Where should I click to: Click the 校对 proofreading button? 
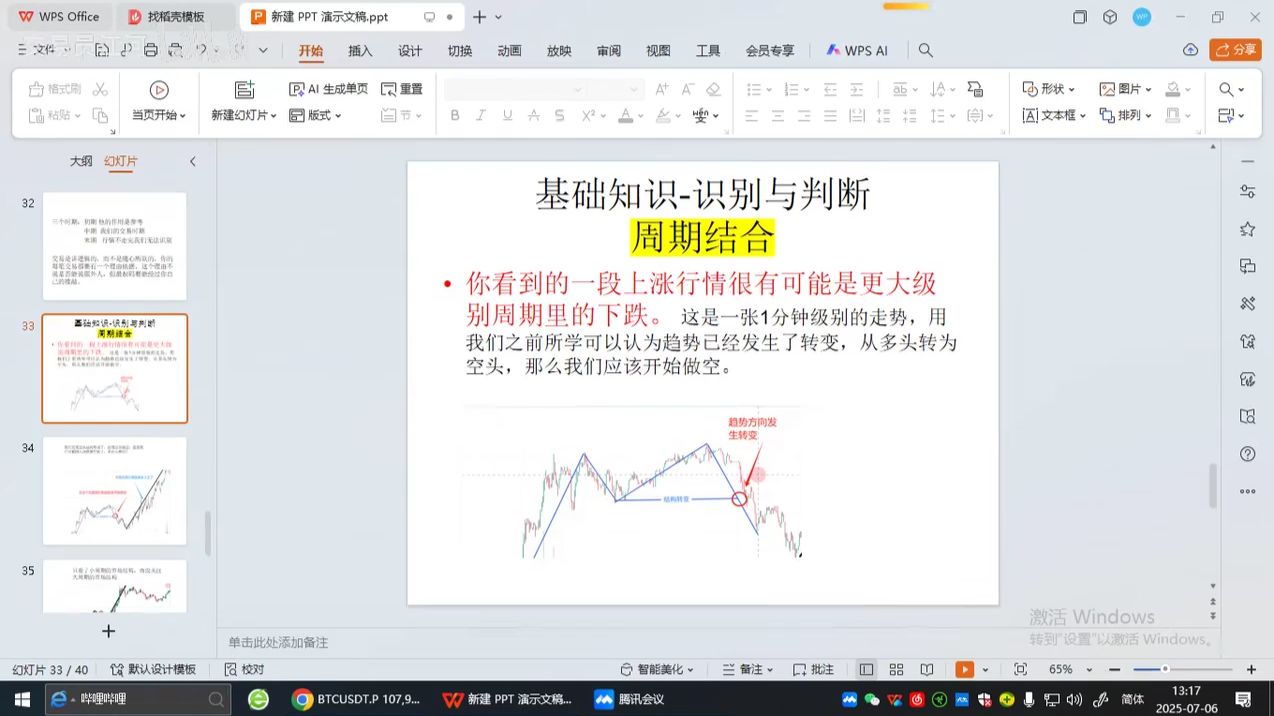244,669
